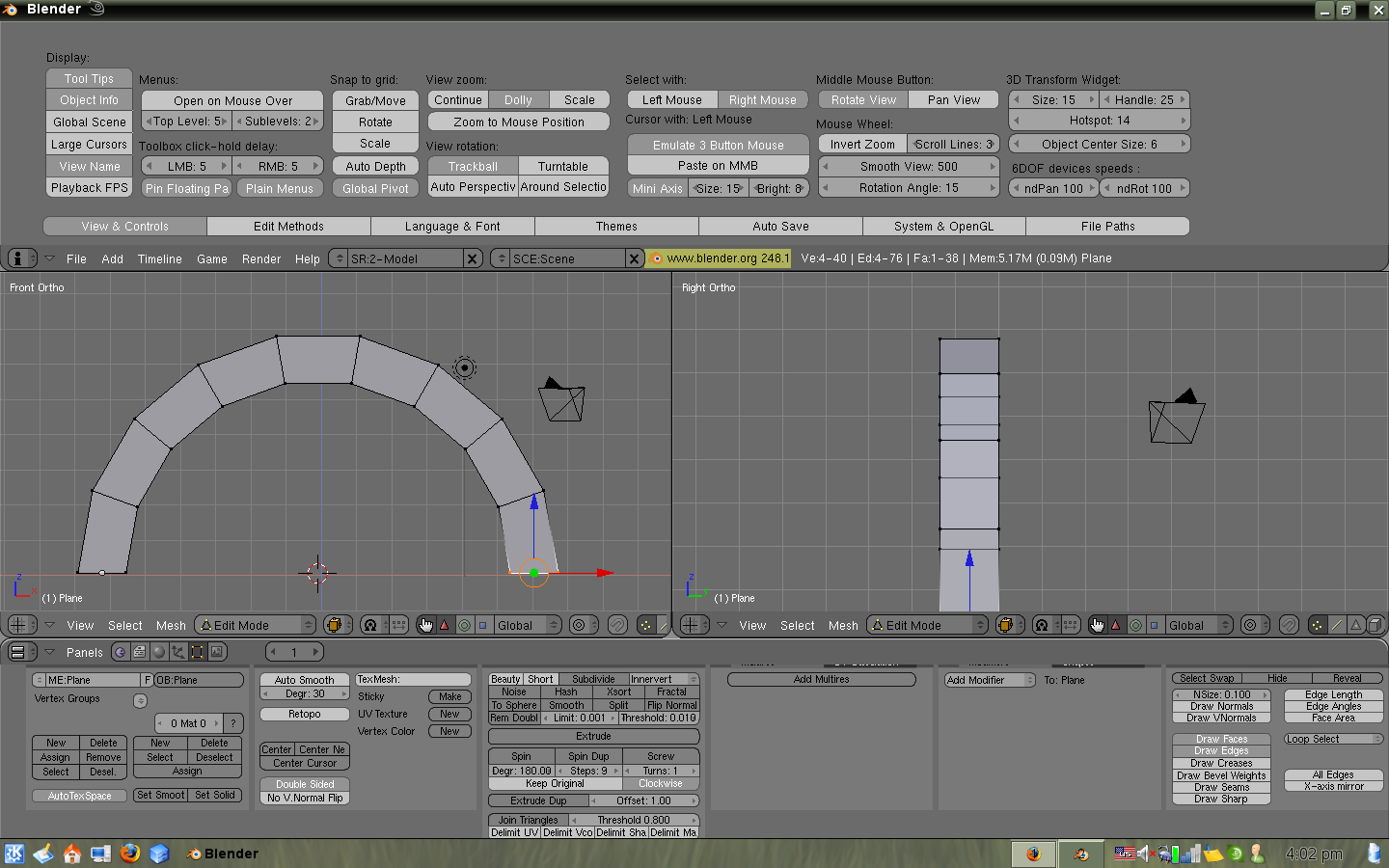Toggle the Tool Tips display option
Screen dimensions: 1389x868
(x=89, y=79)
